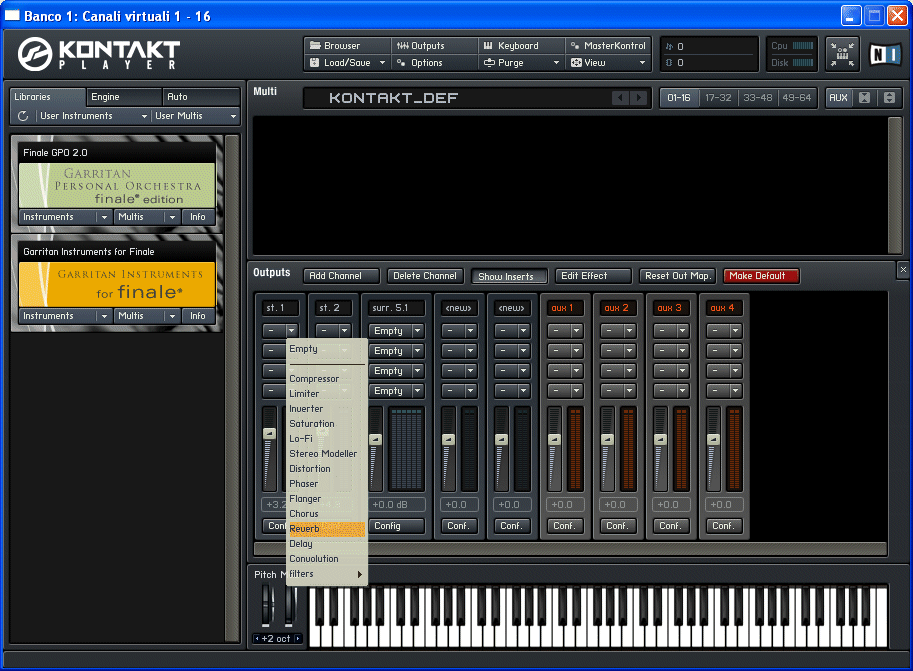Select channel page 01-16
This screenshot has height=671, width=913.
679,98
